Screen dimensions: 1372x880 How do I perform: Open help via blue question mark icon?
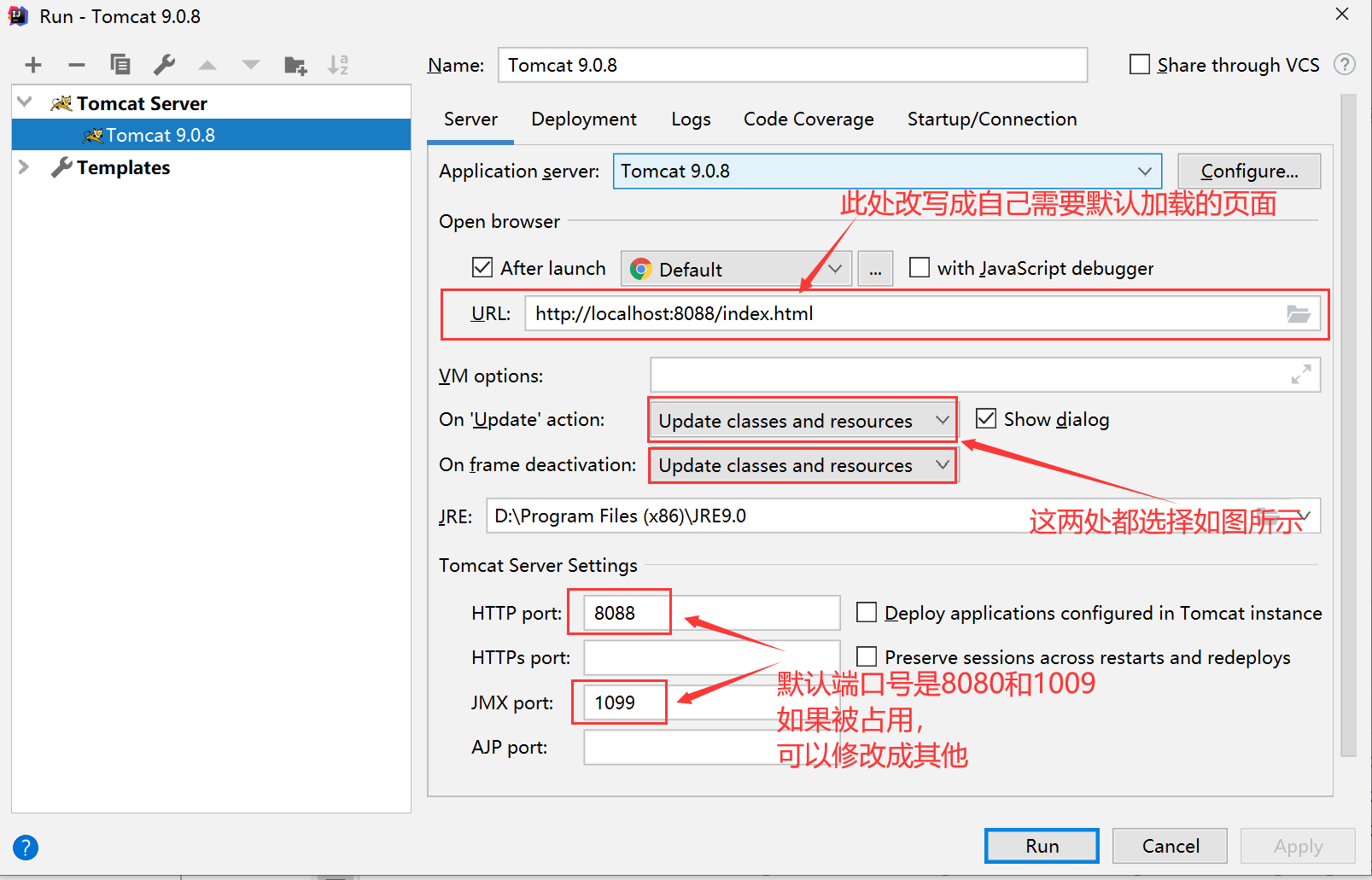pyautogui.click(x=26, y=848)
